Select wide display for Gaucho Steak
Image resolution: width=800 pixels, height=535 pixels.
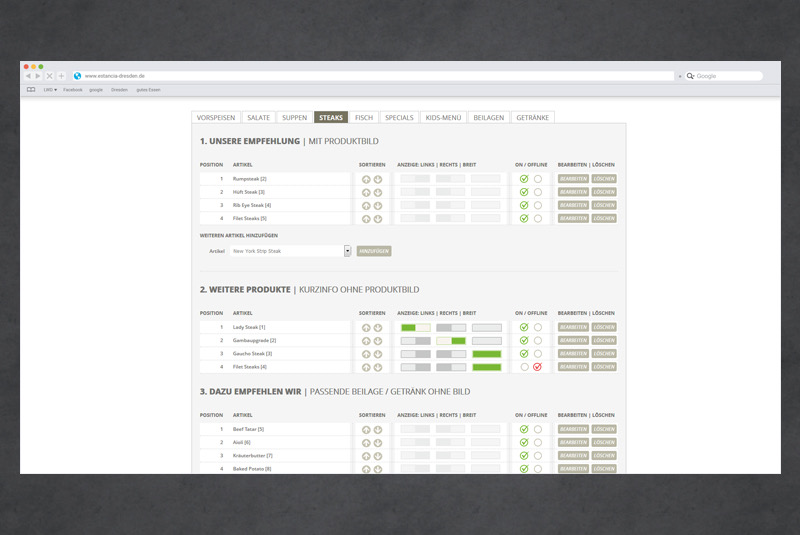(x=487, y=354)
